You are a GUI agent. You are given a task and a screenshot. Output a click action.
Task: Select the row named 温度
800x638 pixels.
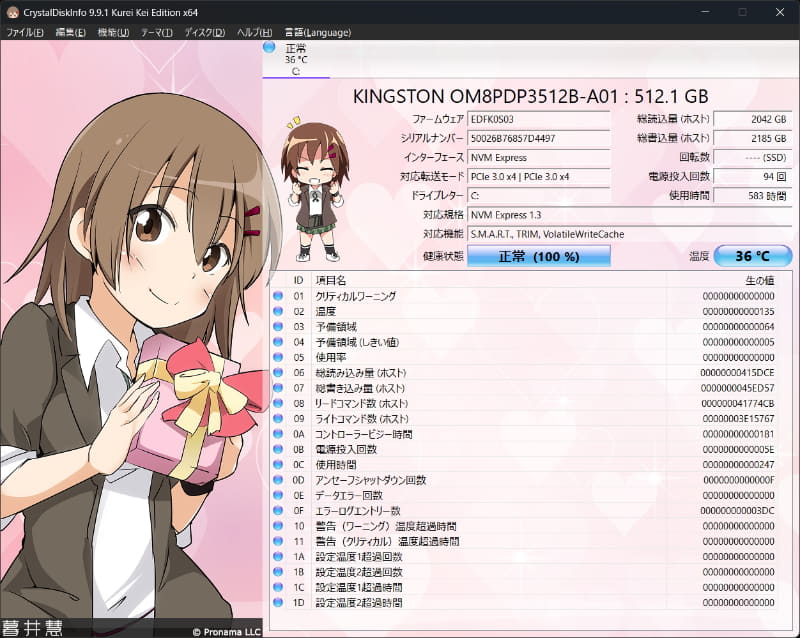tap(524, 311)
